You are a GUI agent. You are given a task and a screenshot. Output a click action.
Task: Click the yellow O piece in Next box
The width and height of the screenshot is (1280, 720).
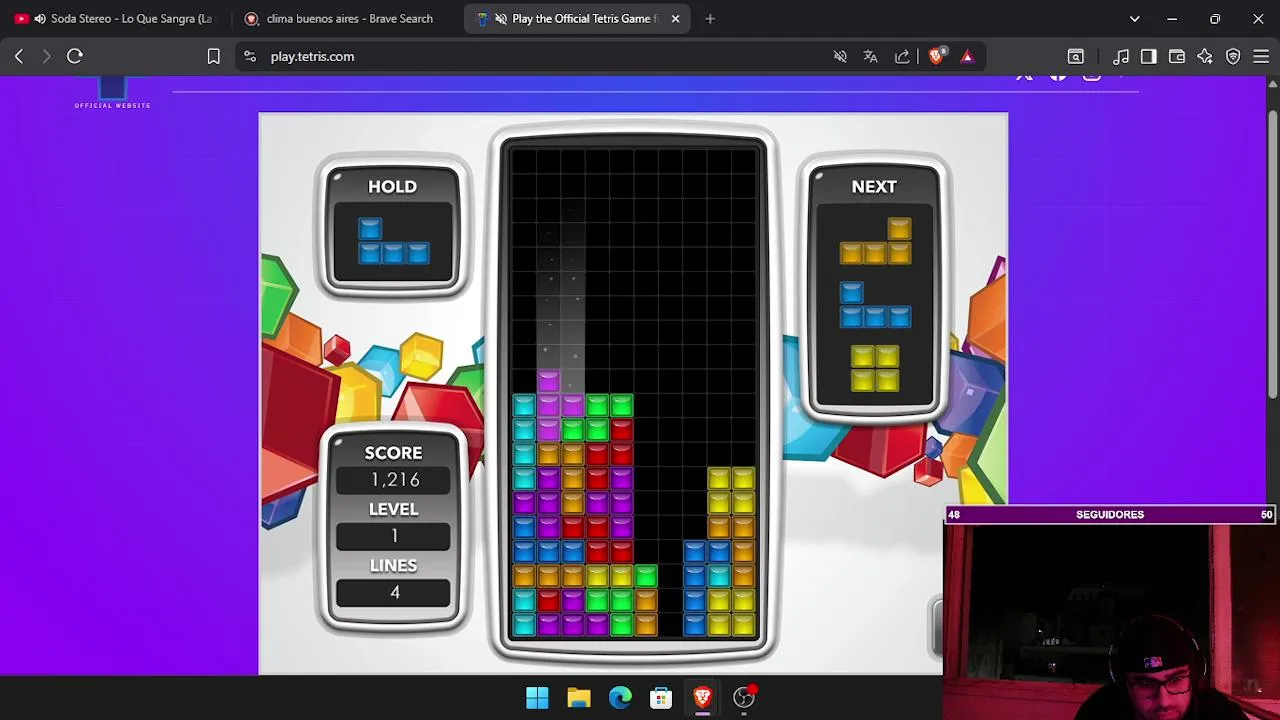(x=875, y=367)
